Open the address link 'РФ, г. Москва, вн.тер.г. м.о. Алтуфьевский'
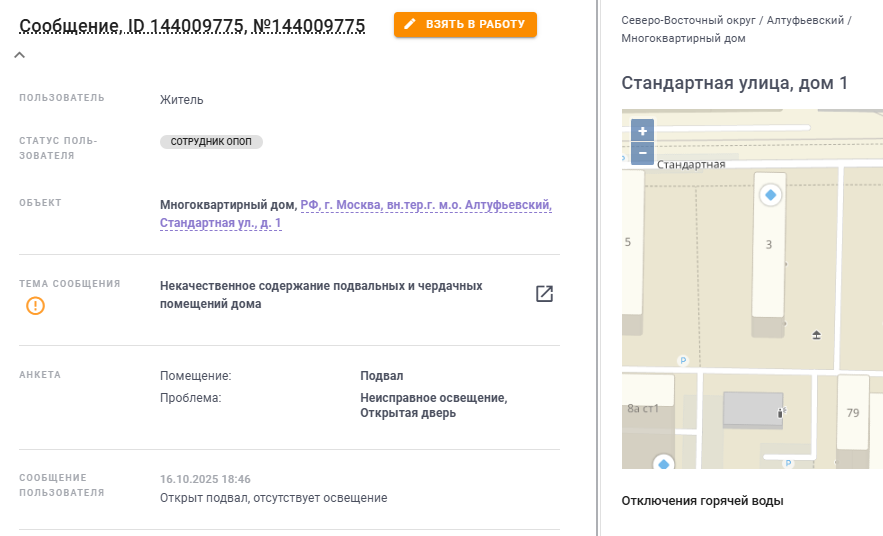883x536 pixels. pyautogui.click(x=426, y=205)
